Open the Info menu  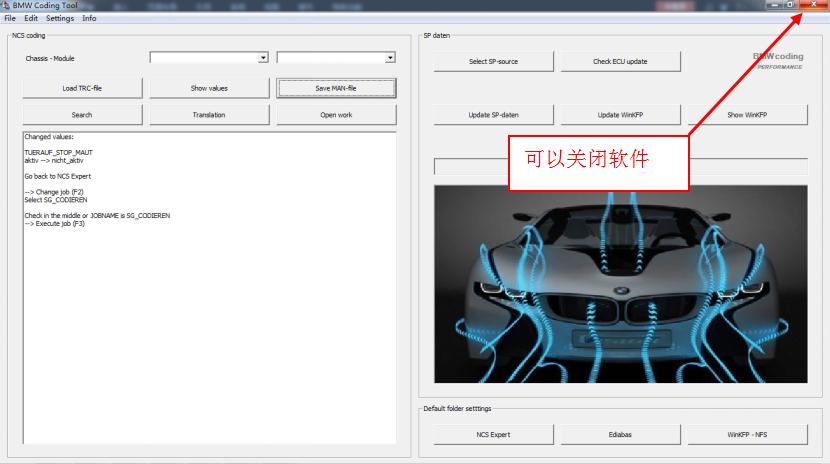coord(89,18)
